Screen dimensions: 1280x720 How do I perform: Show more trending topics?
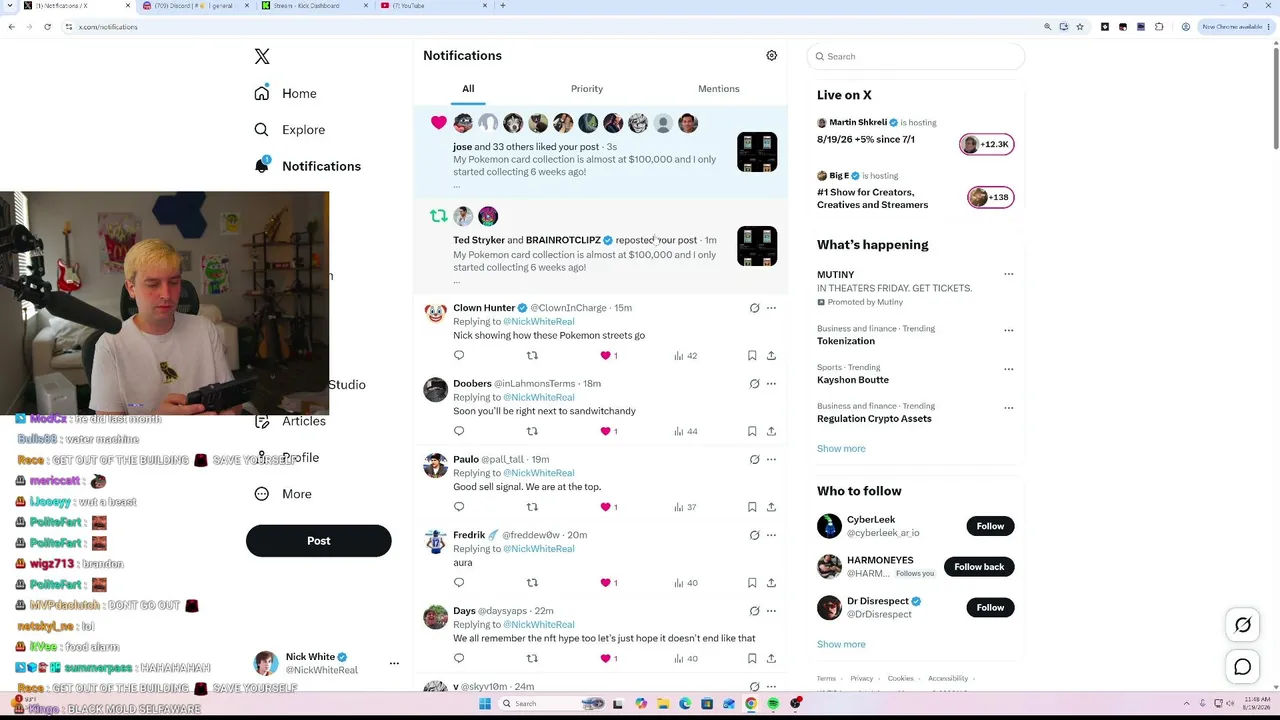point(841,449)
